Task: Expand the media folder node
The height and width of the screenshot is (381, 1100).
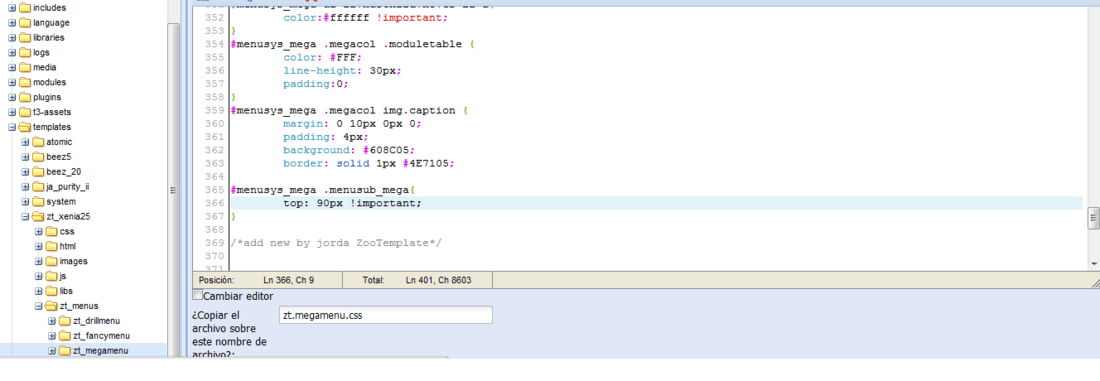Action: [x=12, y=67]
